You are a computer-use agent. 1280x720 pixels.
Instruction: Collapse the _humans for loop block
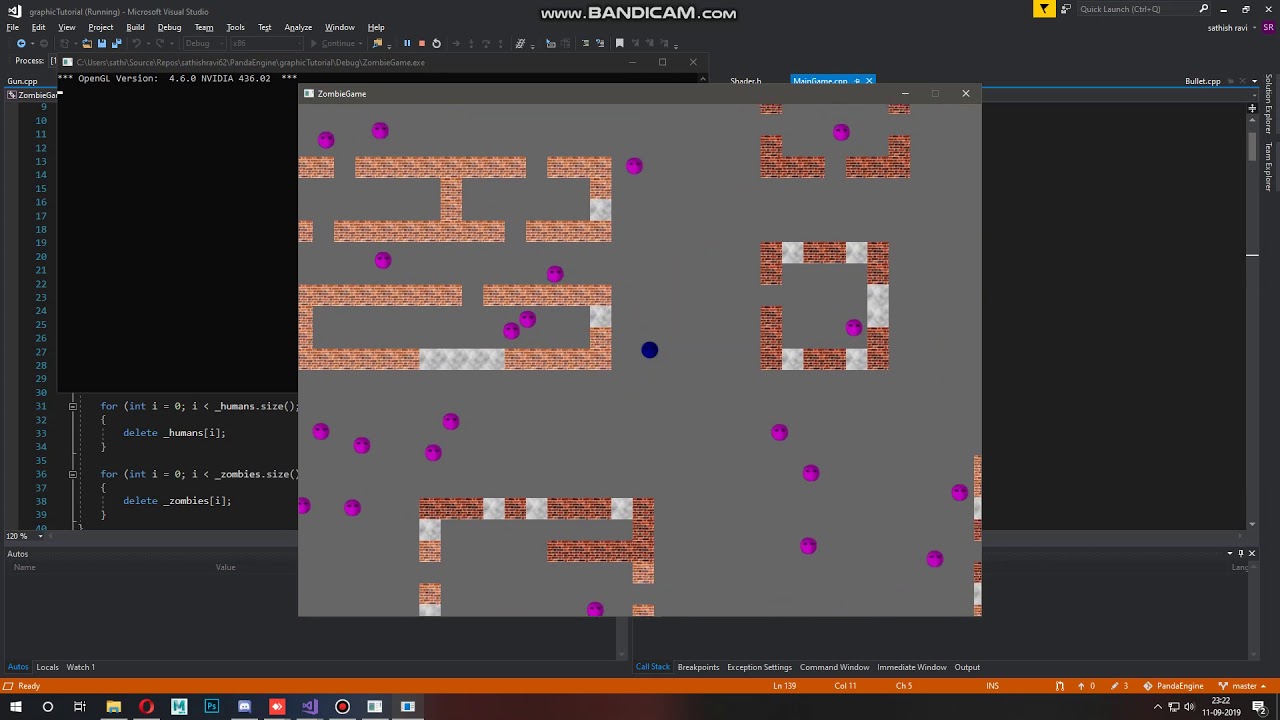(x=72, y=406)
